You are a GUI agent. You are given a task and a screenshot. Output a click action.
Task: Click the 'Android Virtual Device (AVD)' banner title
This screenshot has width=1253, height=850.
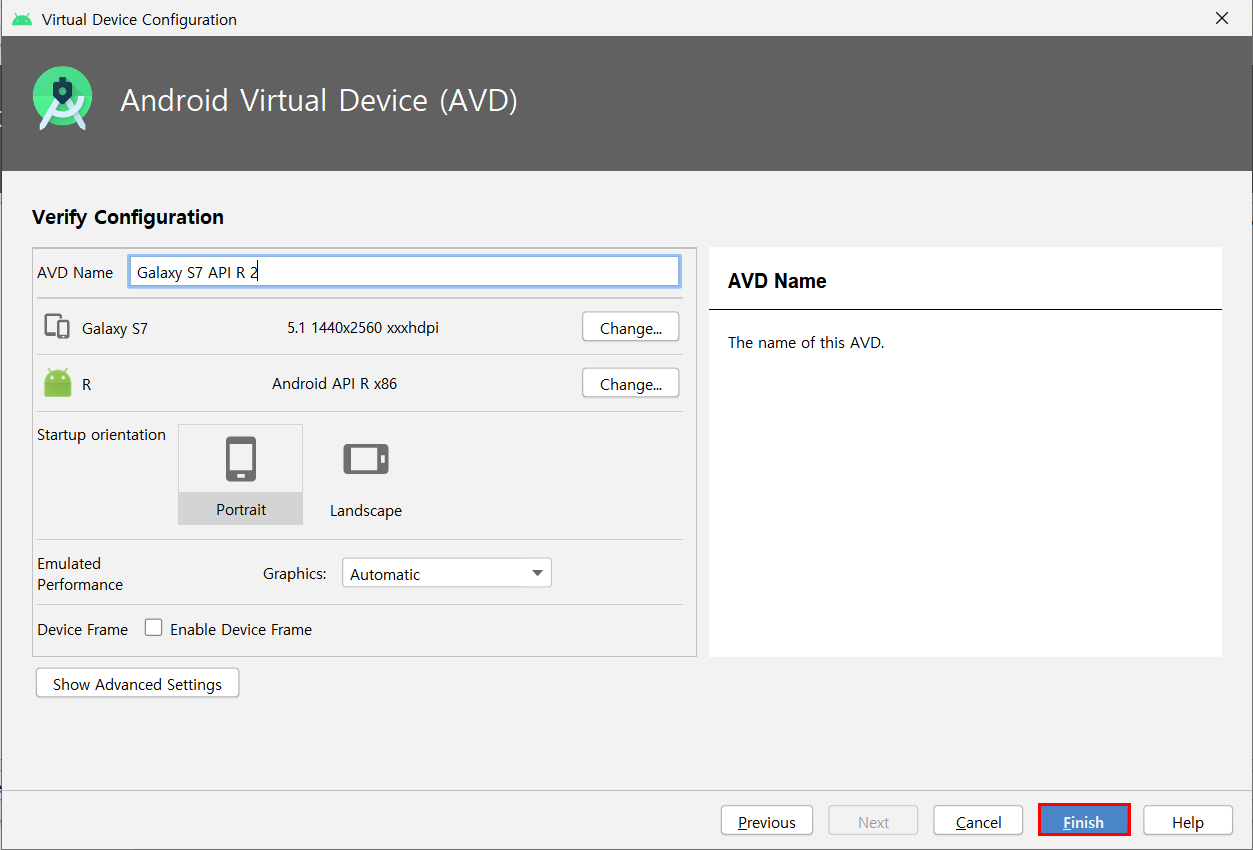click(x=319, y=100)
